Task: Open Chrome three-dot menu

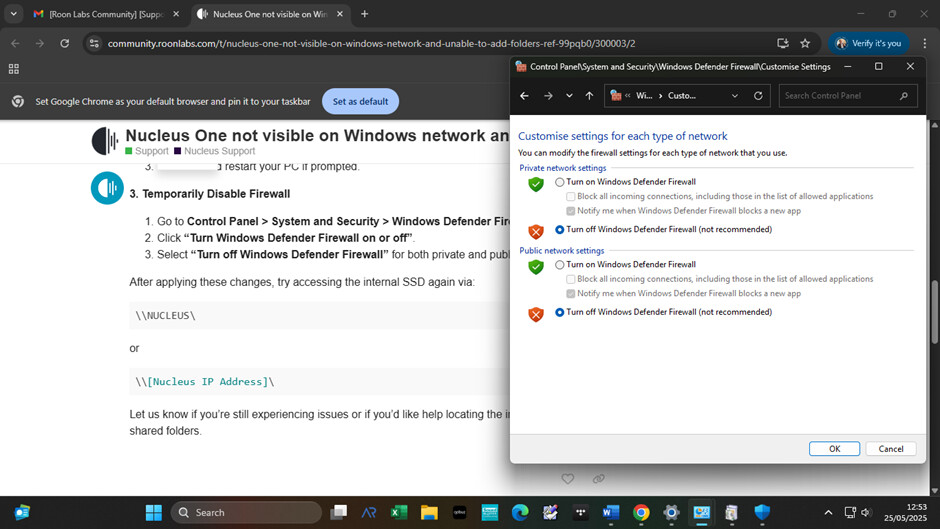Action: tap(924, 43)
